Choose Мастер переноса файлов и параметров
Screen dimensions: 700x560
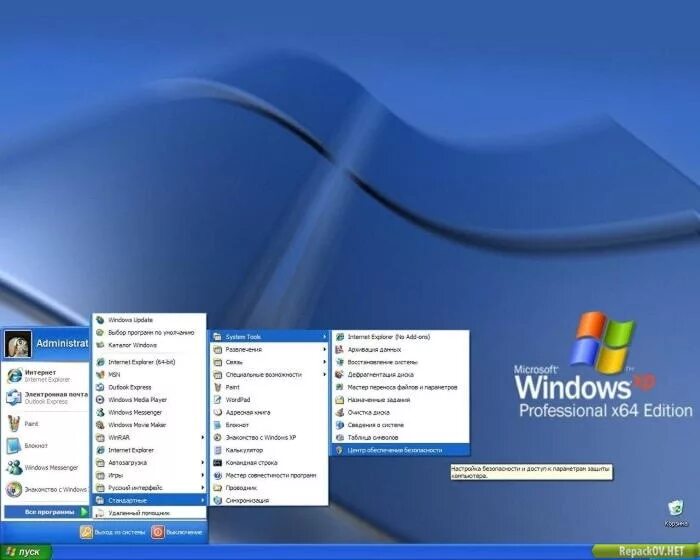pyautogui.click(x=400, y=387)
